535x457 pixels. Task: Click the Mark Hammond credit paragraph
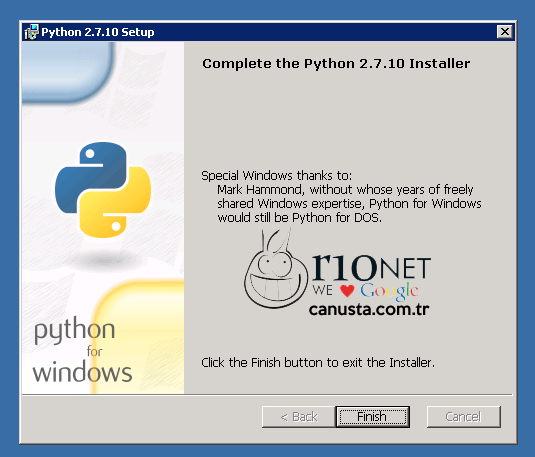(349, 203)
